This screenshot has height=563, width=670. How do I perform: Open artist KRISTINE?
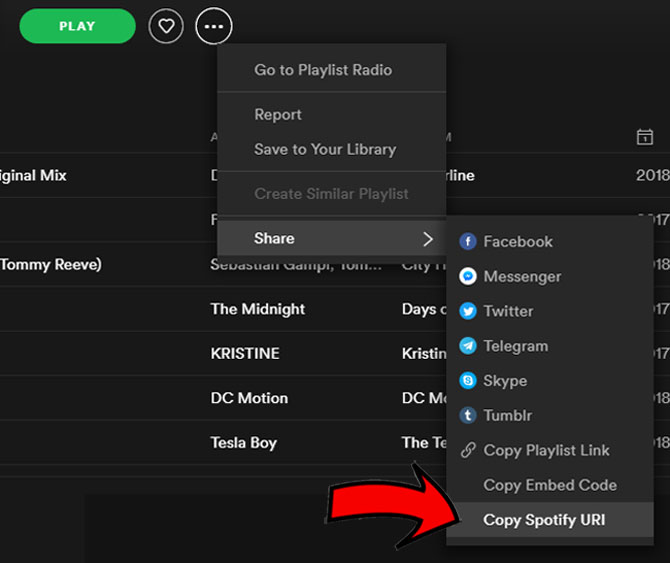[x=245, y=353]
